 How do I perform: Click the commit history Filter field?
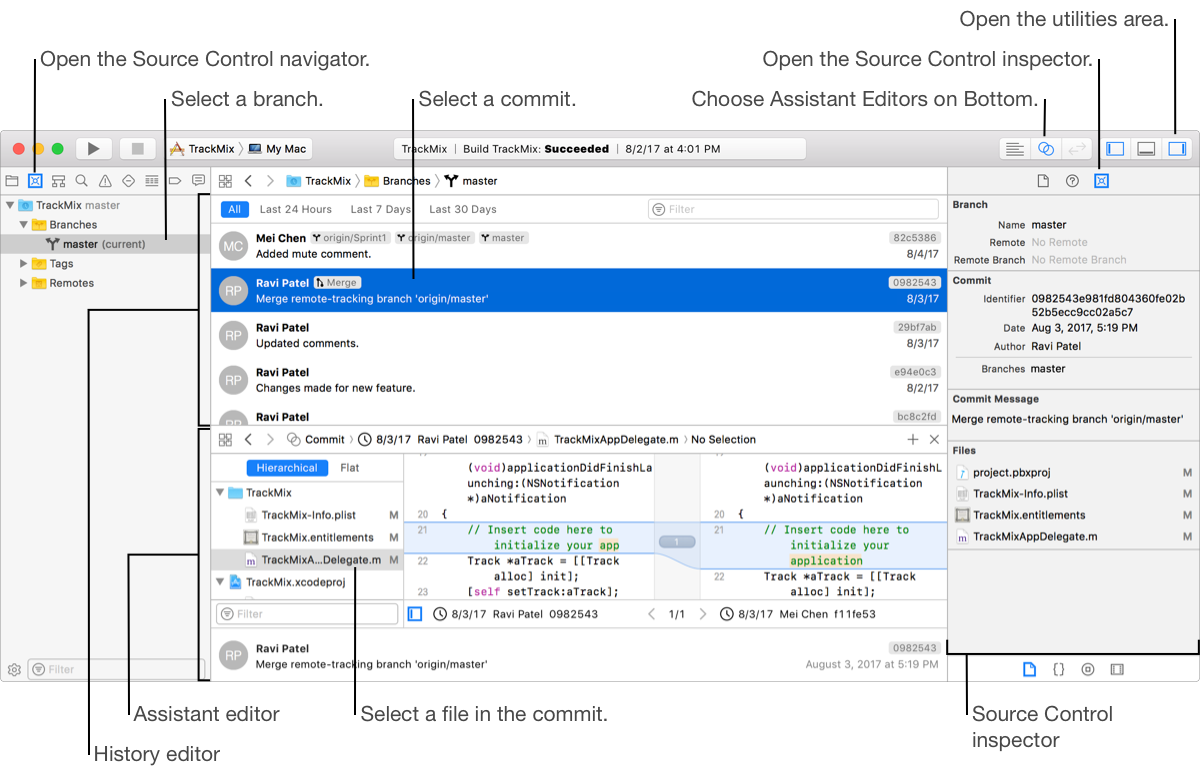click(x=793, y=209)
